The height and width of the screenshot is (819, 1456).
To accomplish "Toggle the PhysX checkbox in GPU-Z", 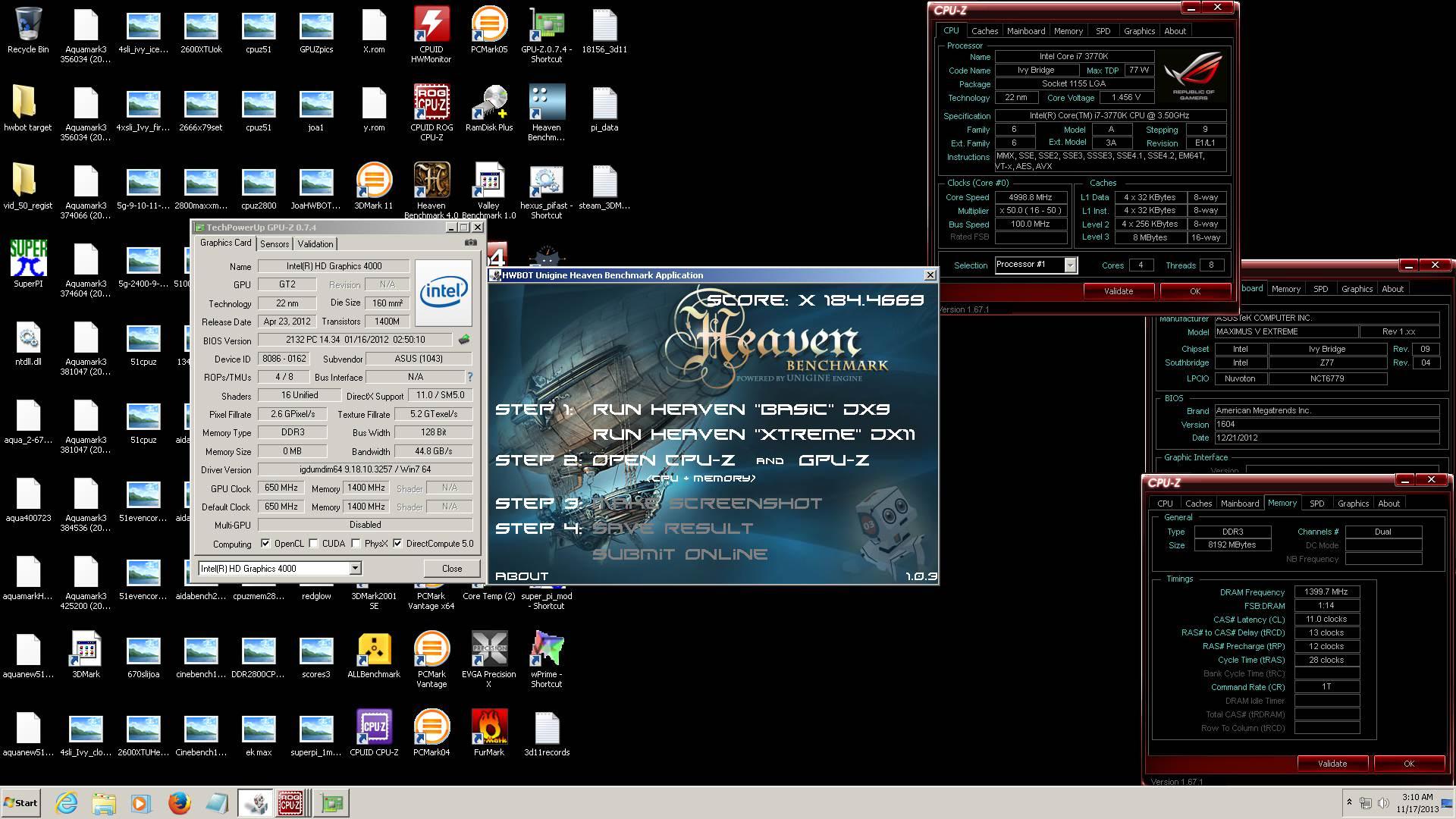I will (x=356, y=543).
